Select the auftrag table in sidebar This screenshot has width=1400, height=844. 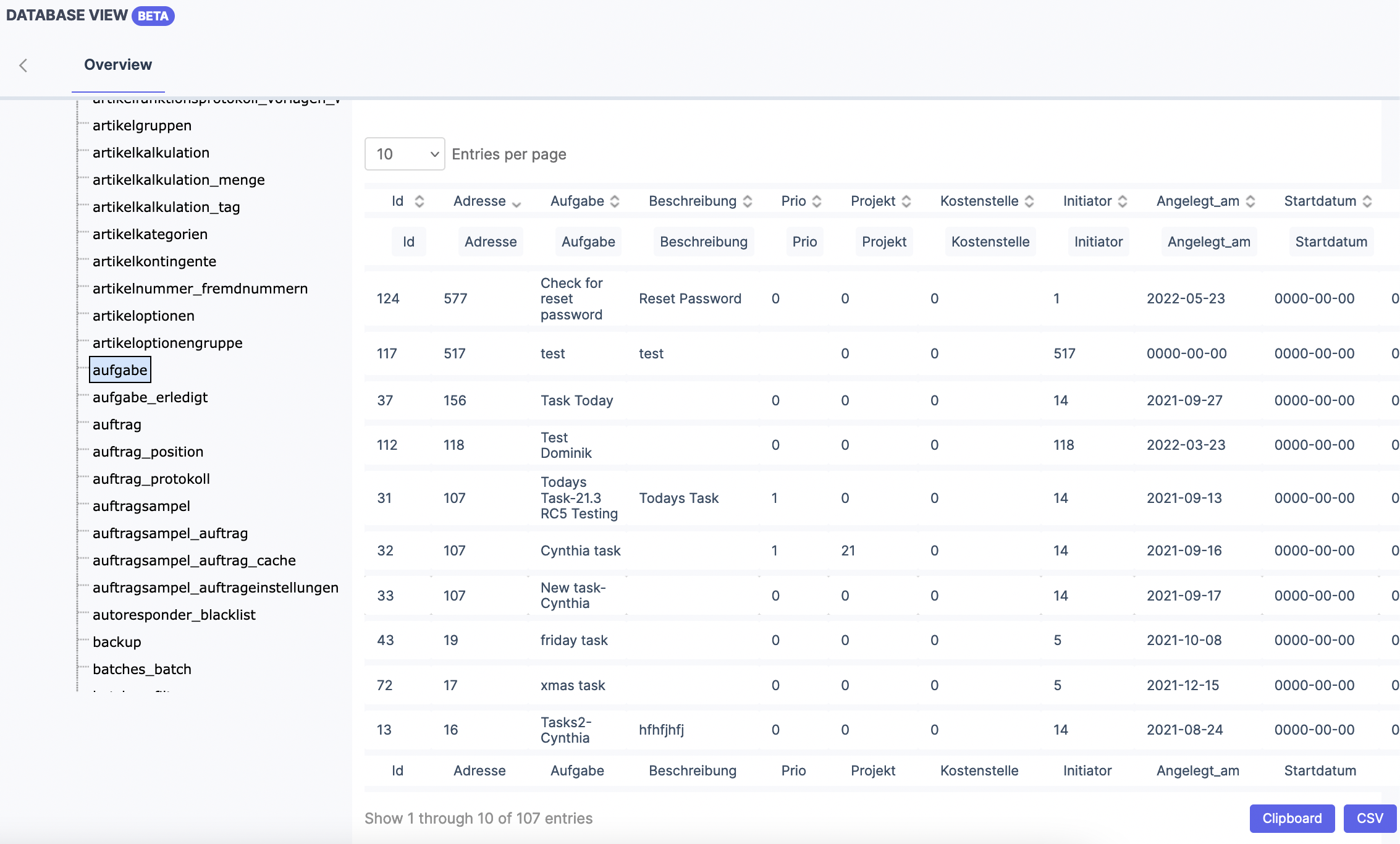click(x=117, y=424)
